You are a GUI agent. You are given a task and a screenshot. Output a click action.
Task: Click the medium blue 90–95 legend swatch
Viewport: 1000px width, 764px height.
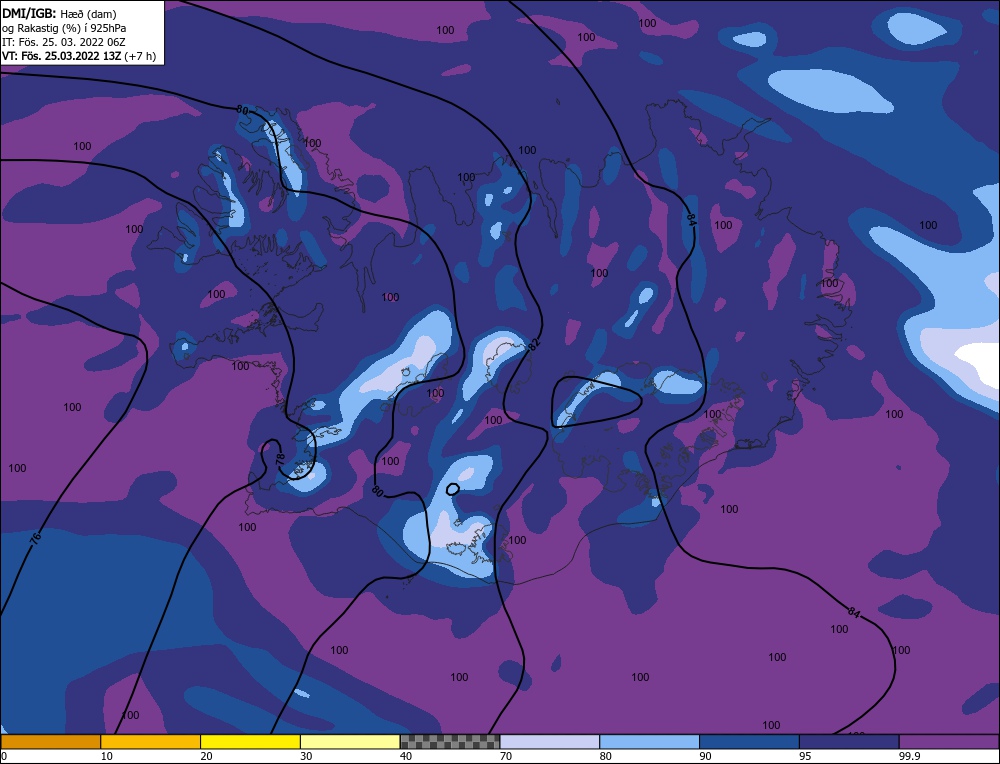pyautogui.click(x=749, y=742)
